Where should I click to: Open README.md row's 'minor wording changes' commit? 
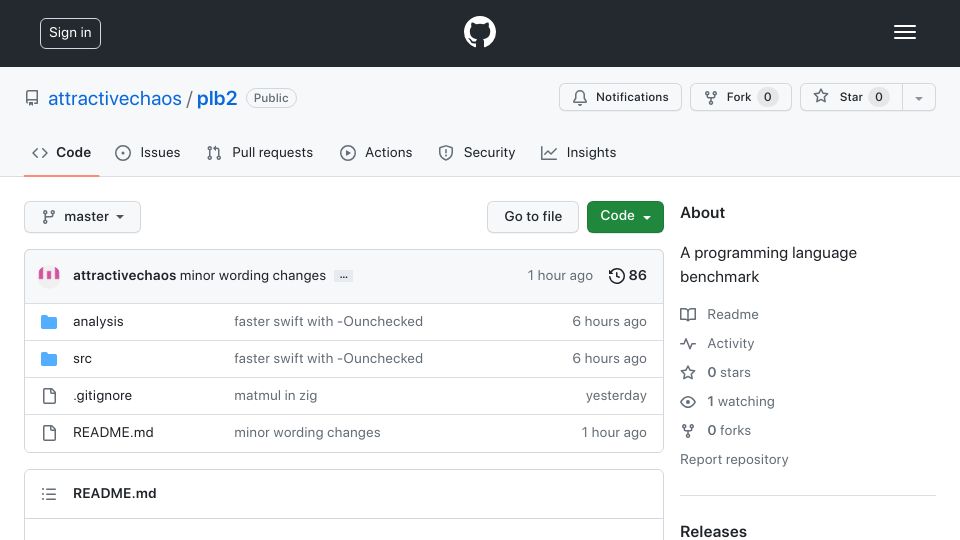(x=307, y=432)
